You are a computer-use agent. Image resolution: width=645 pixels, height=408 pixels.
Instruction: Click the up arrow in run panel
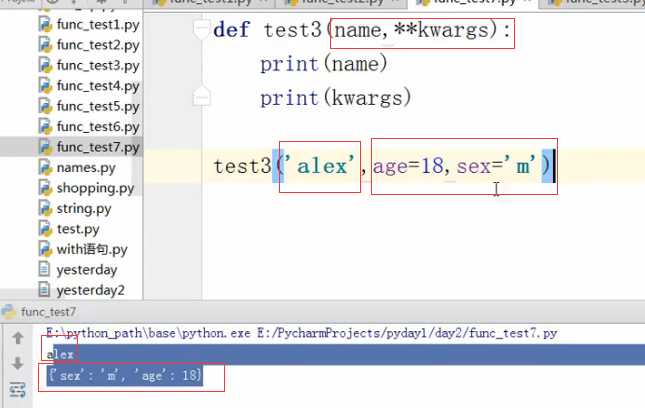[x=18, y=339]
